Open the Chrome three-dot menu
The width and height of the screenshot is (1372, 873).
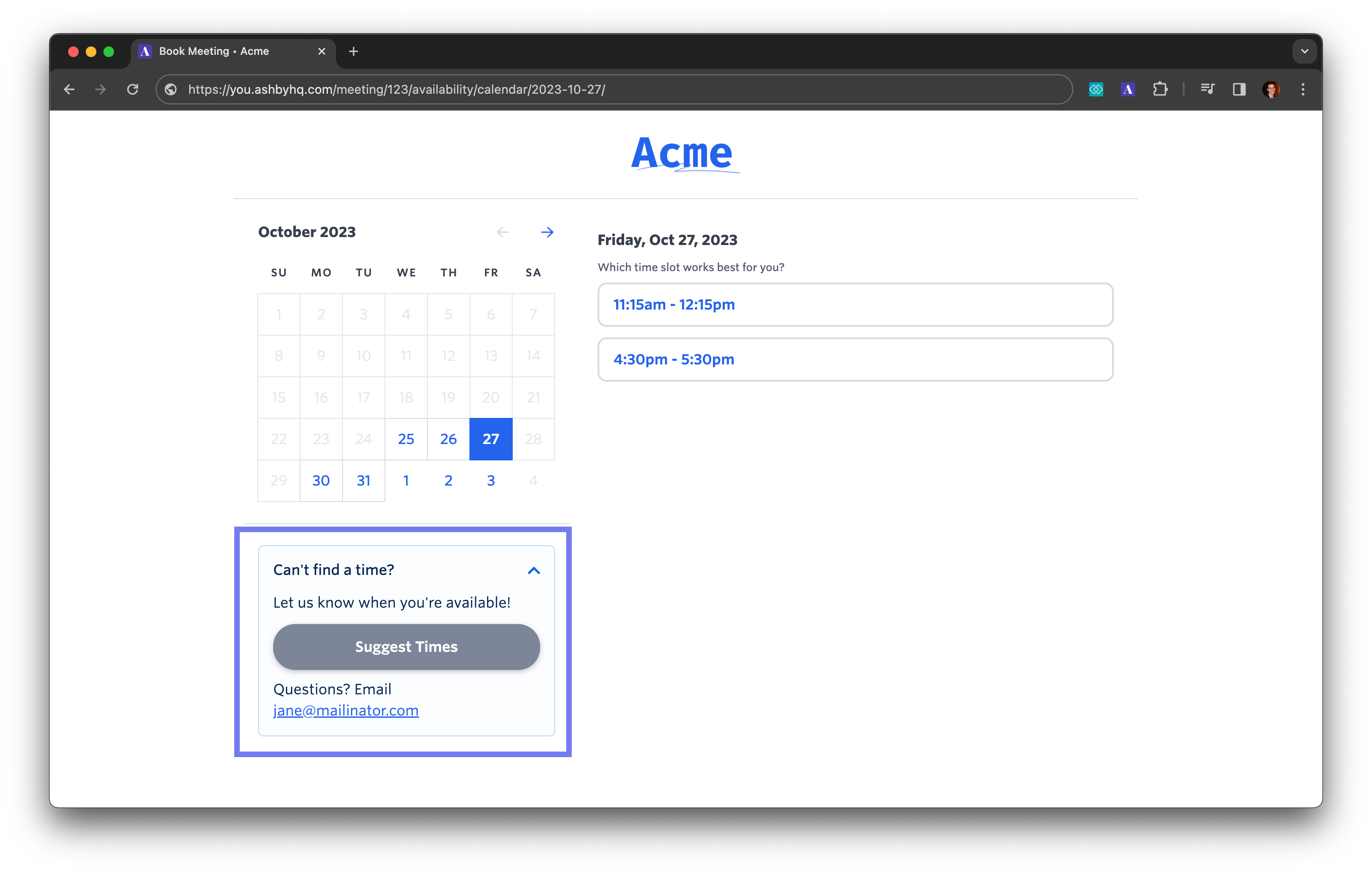(1303, 89)
